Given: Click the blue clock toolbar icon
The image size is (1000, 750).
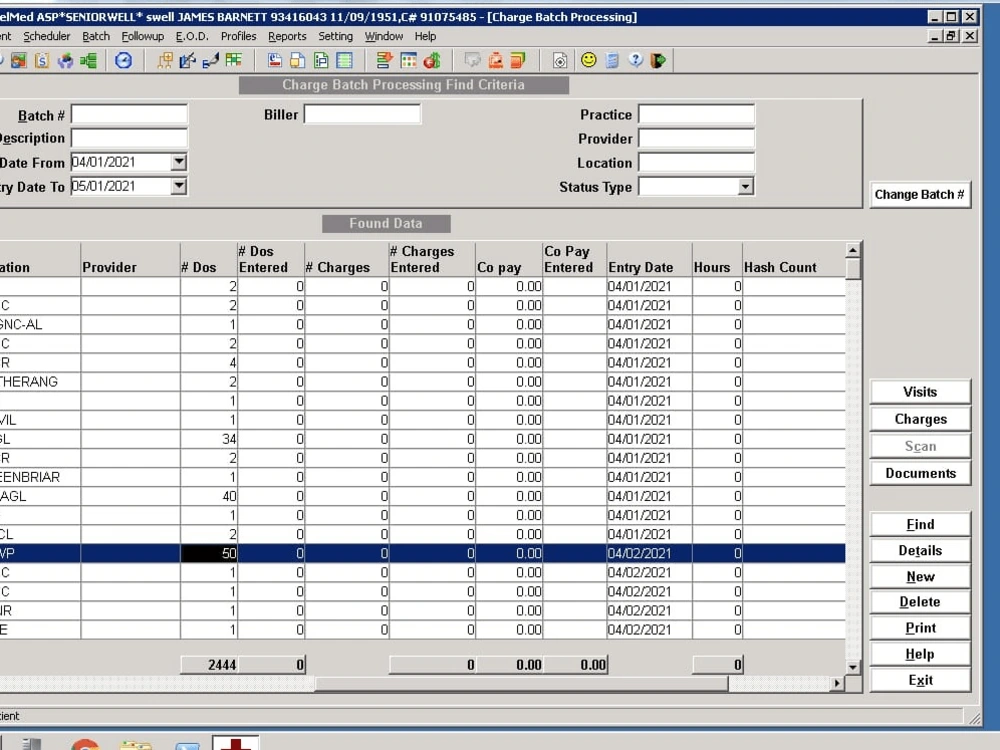Looking at the screenshot, I should 124,61.
